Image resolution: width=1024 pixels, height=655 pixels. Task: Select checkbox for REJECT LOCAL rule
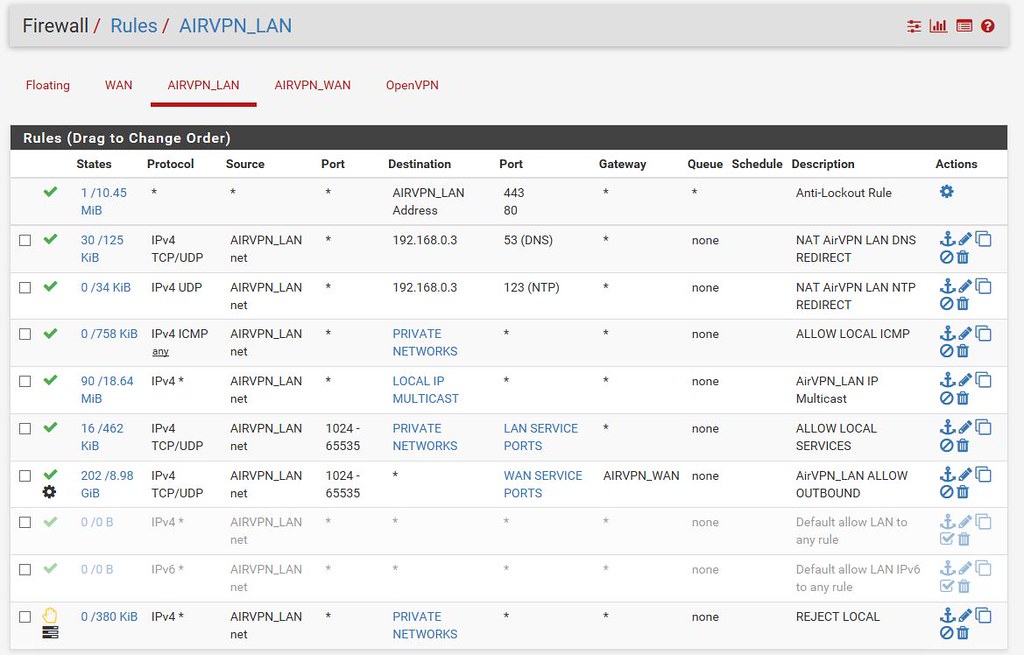point(25,616)
